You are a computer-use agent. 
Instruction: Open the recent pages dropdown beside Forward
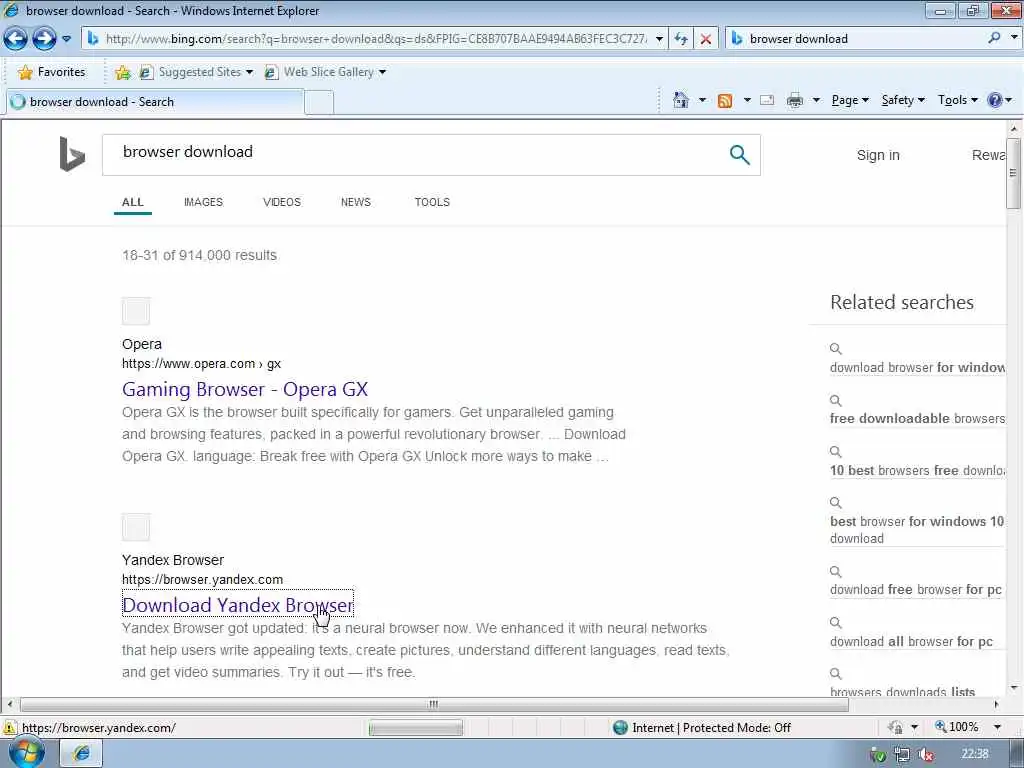point(66,39)
